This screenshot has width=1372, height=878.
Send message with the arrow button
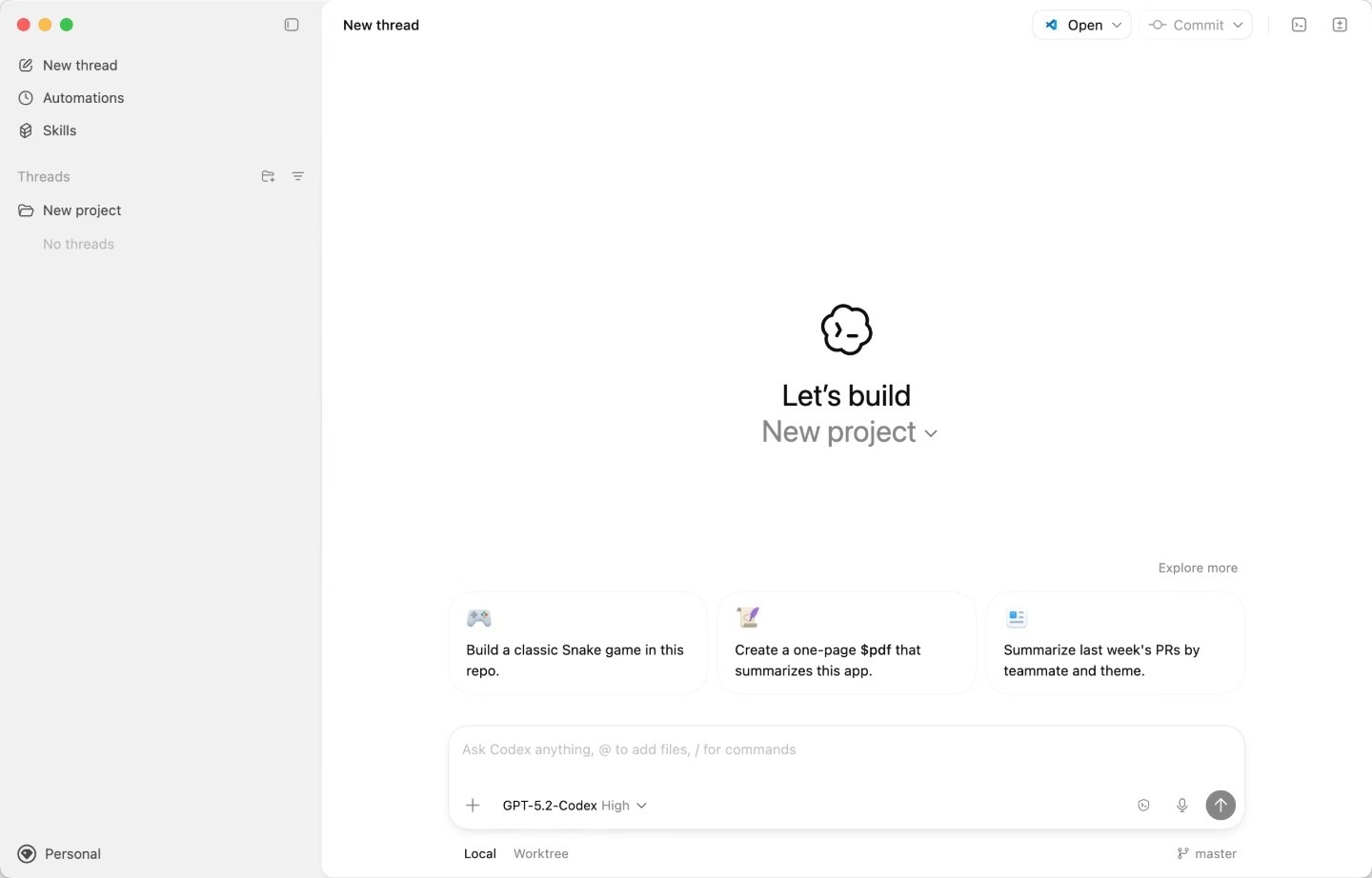(1221, 806)
